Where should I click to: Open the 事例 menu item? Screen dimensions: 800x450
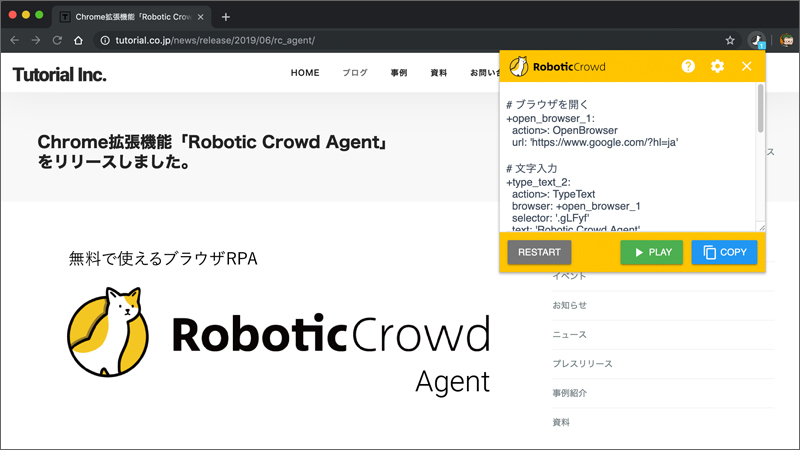pyautogui.click(x=399, y=73)
